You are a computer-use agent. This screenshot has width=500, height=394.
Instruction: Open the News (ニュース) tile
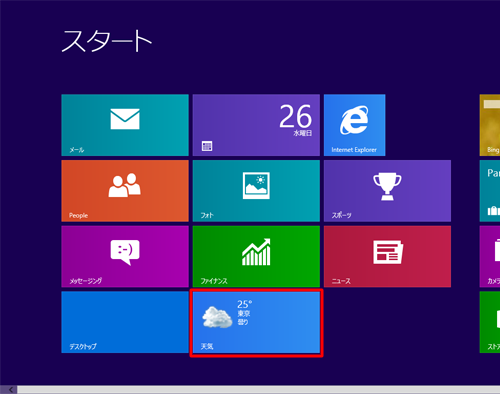(x=387, y=256)
